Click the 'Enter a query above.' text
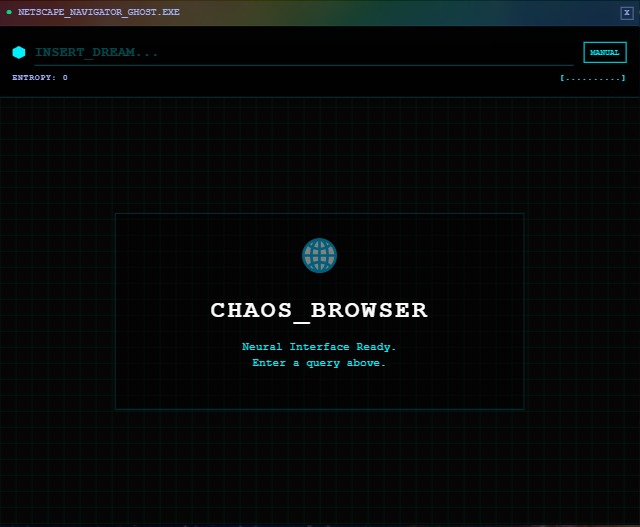This screenshot has height=527, width=640. click(x=319, y=363)
